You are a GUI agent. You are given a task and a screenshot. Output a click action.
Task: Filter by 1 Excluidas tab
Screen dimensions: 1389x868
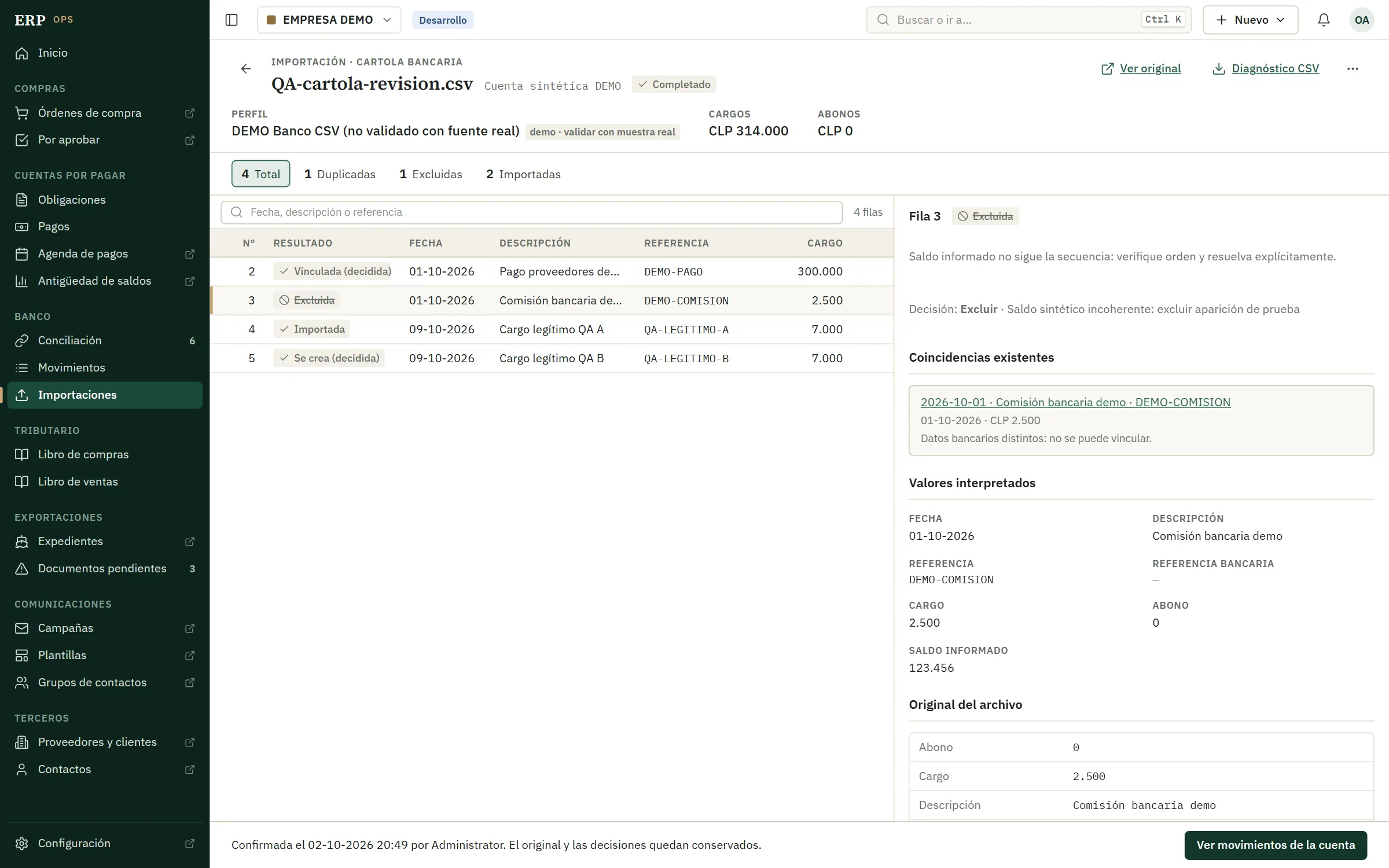[431, 174]
